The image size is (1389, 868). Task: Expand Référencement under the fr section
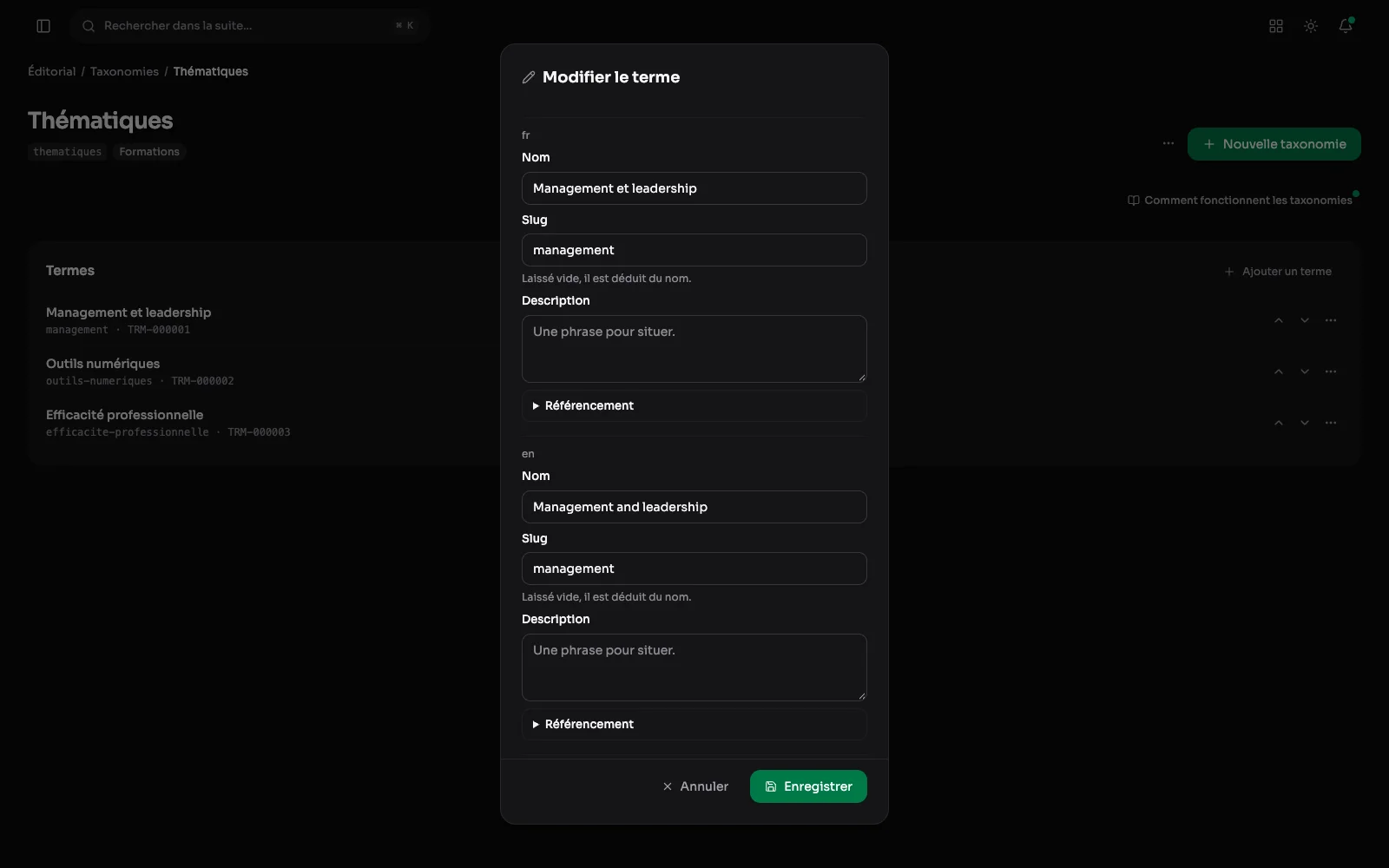pyautogui.click(x=694, y=405)
